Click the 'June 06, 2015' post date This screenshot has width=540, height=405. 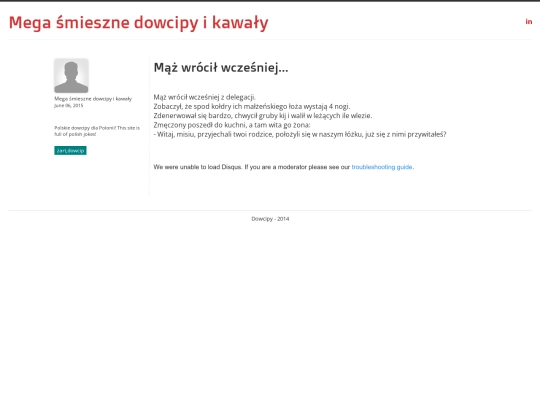coord(69,105)
